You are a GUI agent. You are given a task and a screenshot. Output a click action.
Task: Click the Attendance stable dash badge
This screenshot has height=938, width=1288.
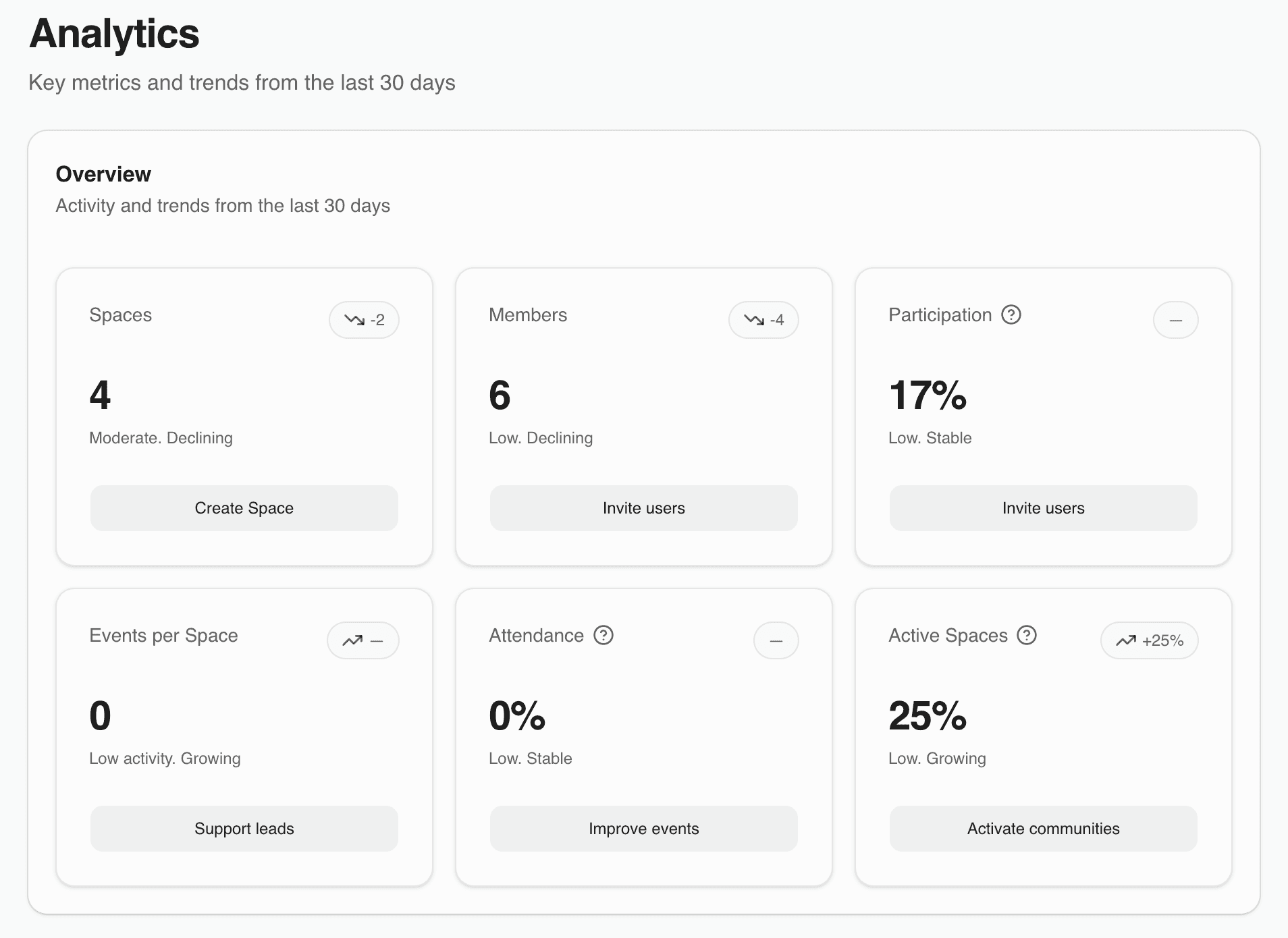(776, 640)
